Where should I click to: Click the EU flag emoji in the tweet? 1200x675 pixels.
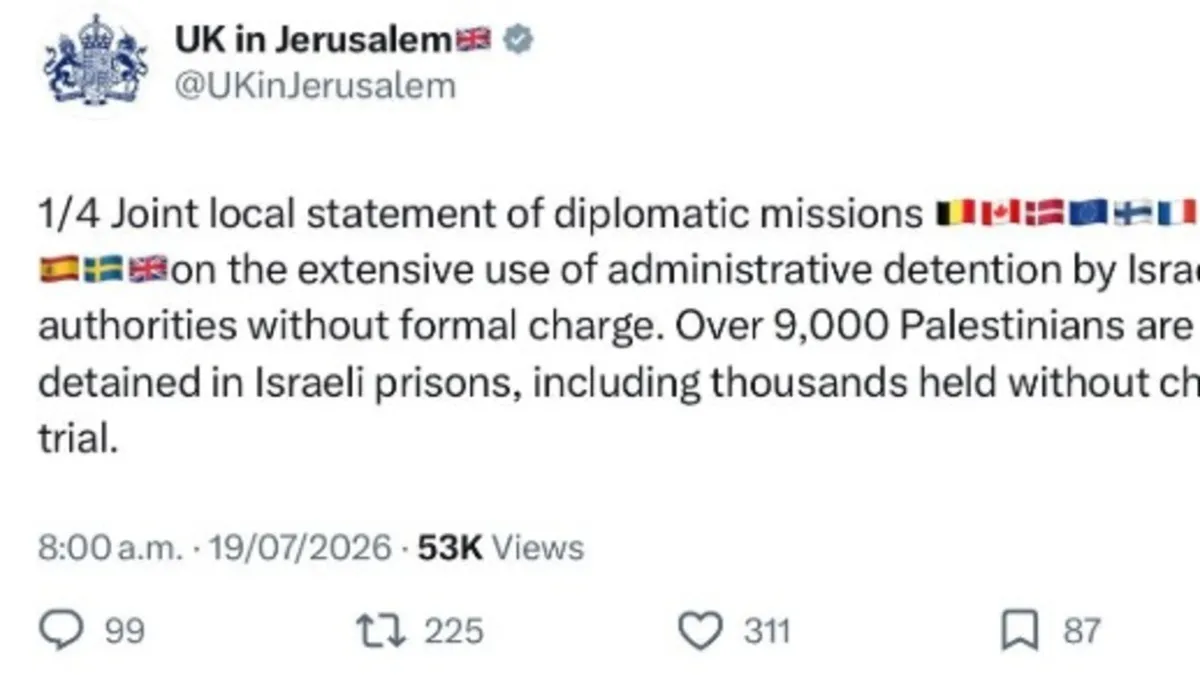pyautogui.click(x=1089, y=215)
